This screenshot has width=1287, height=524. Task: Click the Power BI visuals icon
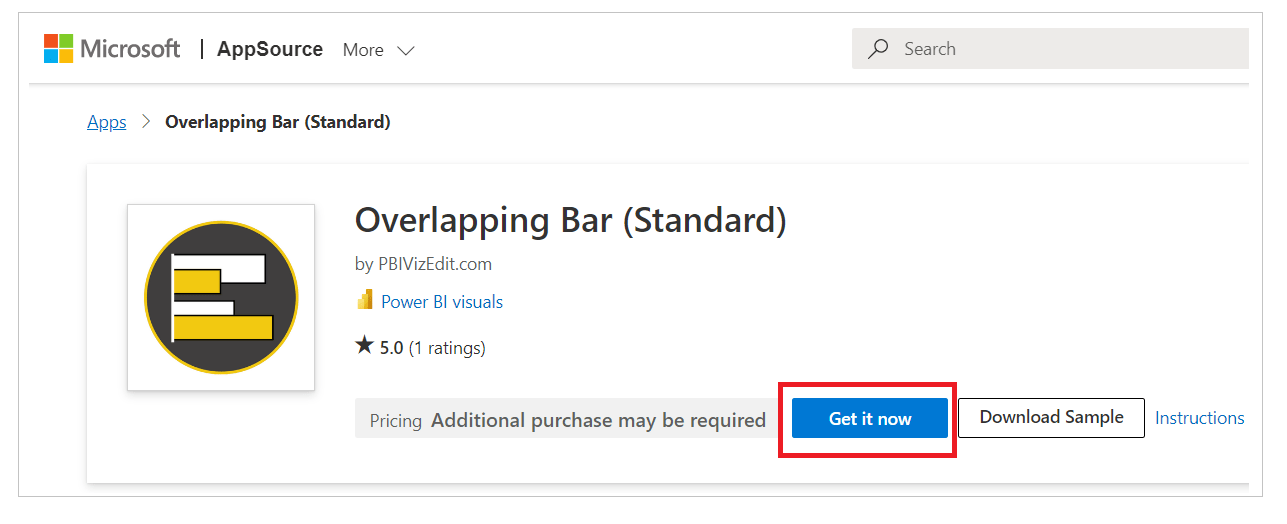click(x=365, y=301)
